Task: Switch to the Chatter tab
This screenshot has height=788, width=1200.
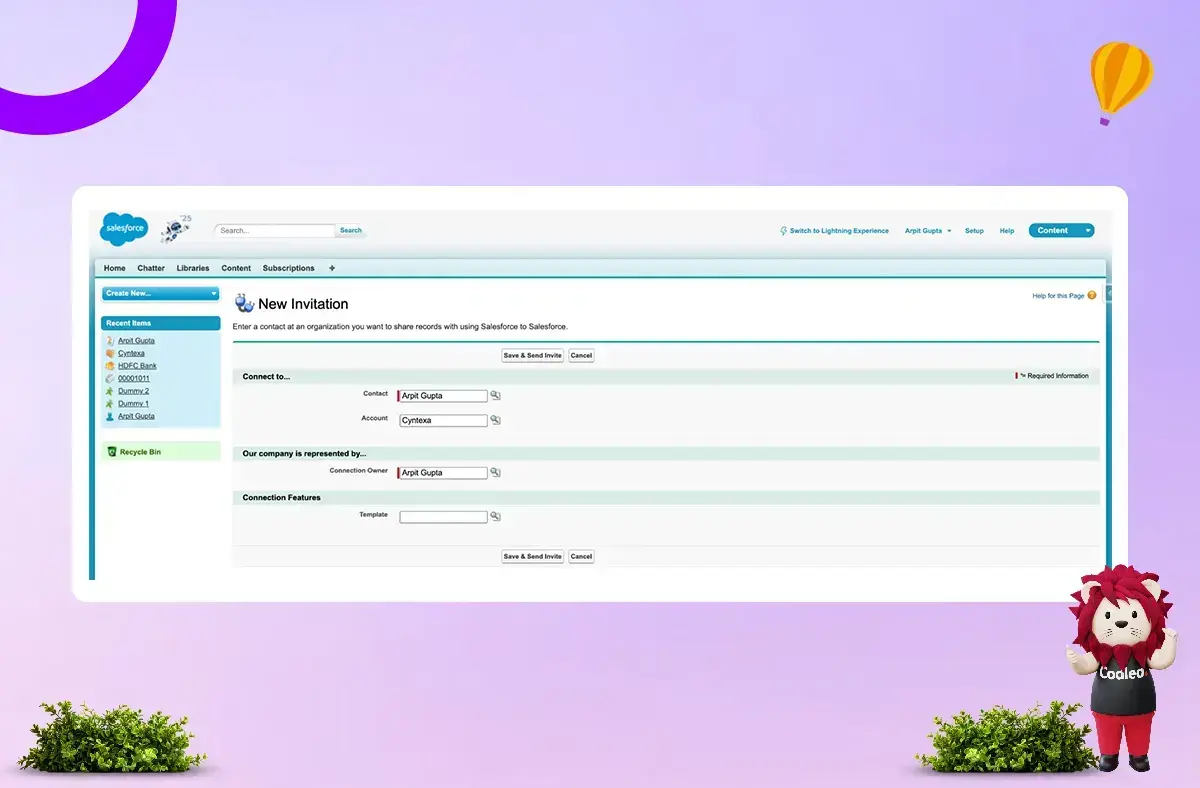Action: tap(151, 268)
